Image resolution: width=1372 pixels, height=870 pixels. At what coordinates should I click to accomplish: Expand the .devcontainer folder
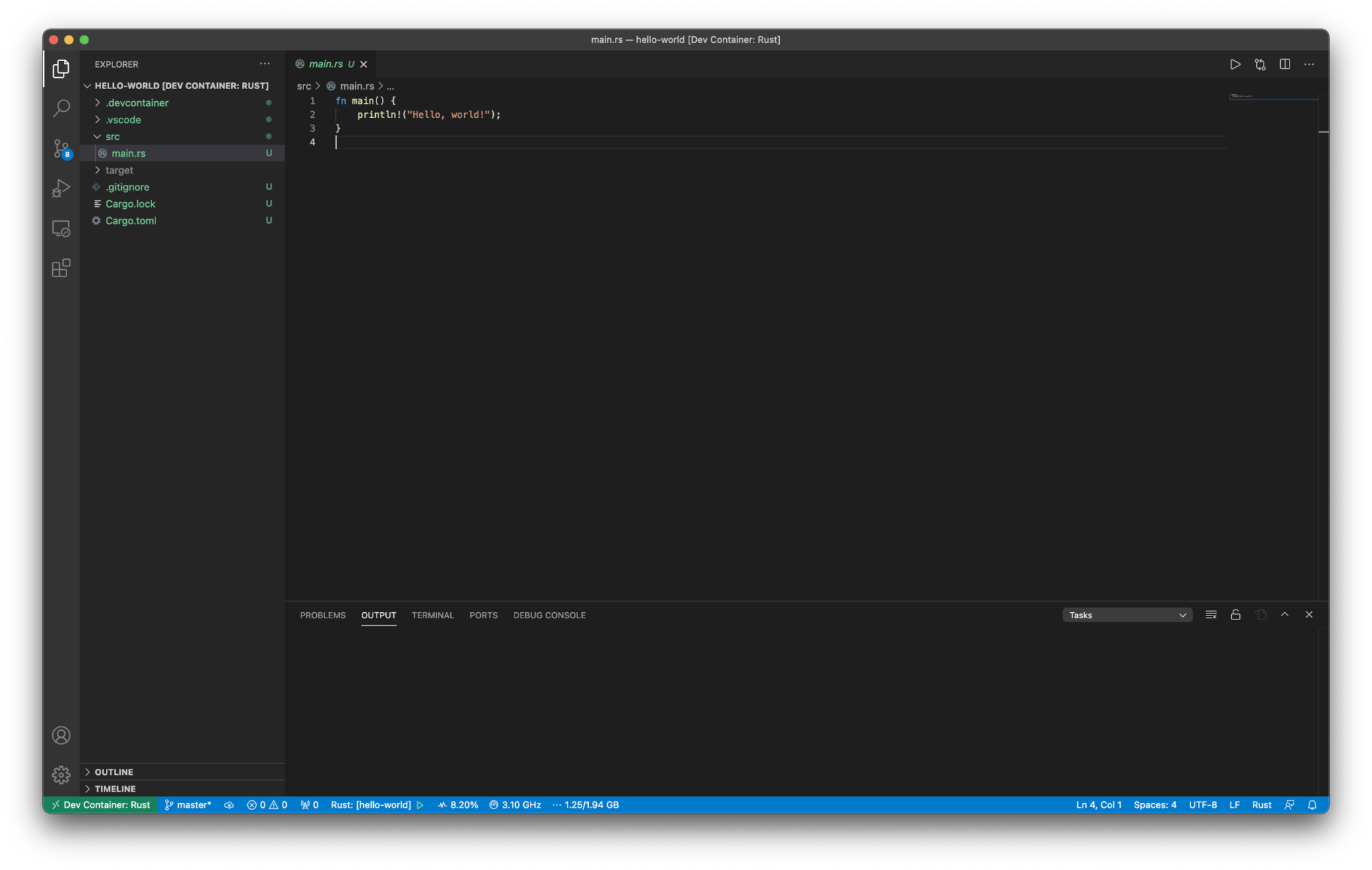[x=137, y=102]
